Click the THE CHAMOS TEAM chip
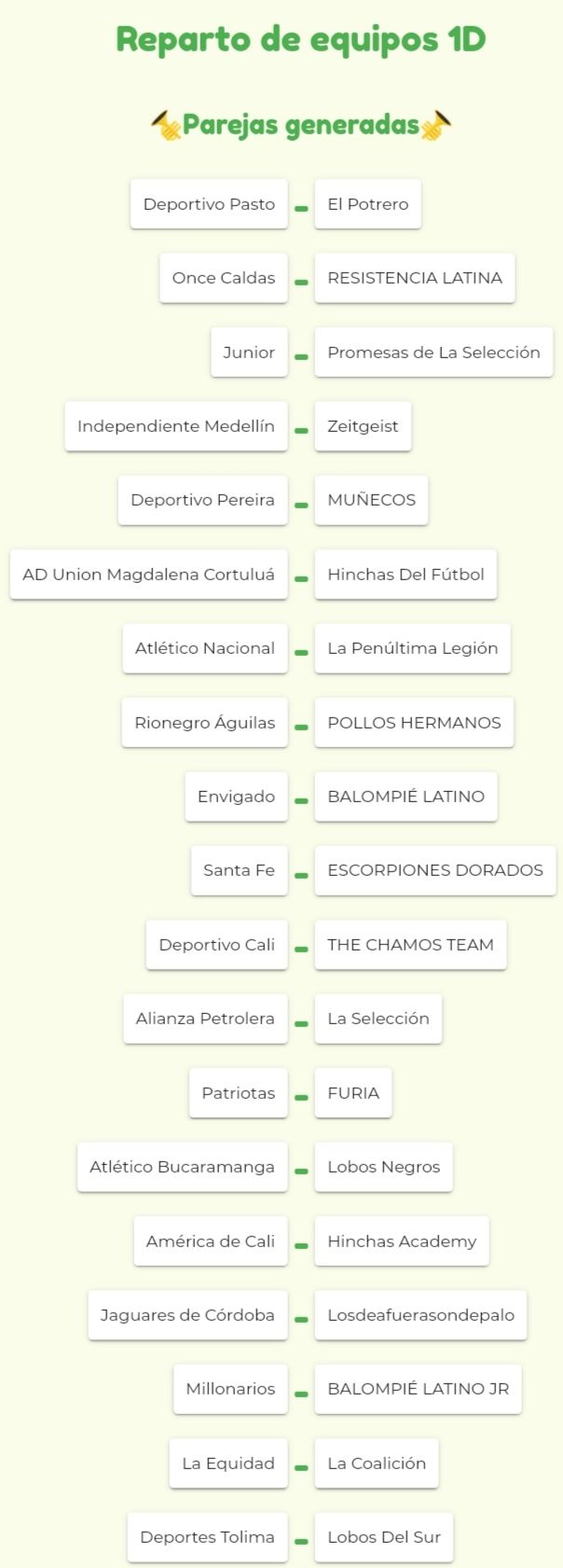Screen dimensions: 563x1568 point(410,945)
